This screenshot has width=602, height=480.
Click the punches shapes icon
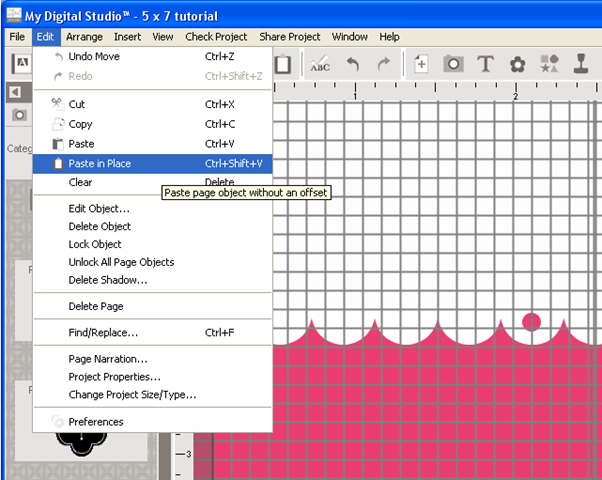[549, 64]
